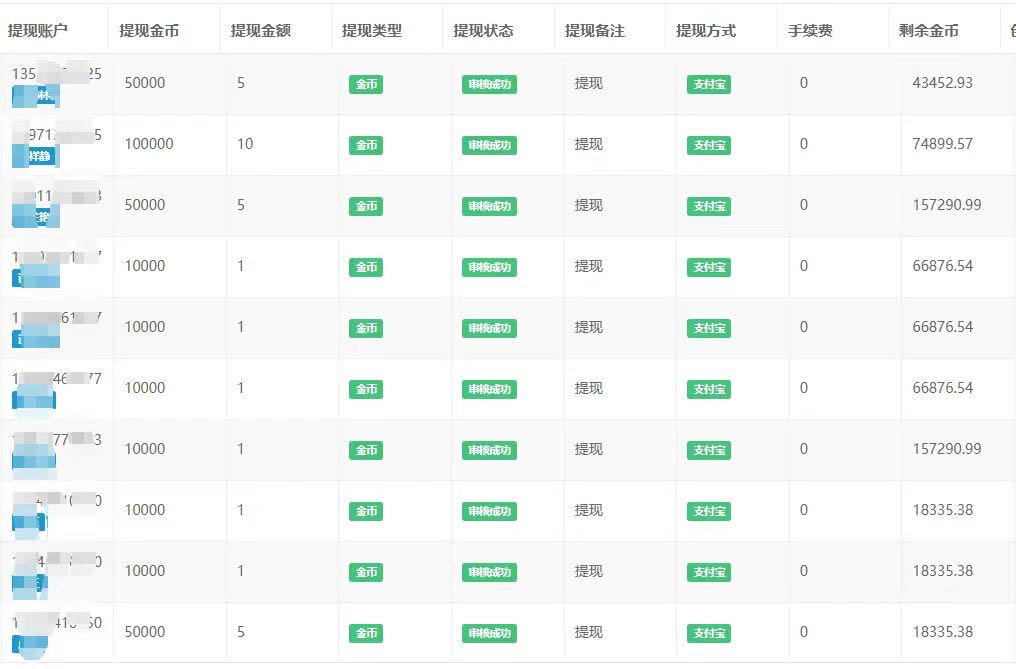Click the 手续费 column header
Screen dimensions: 1016x669
click(x=810, y=30)
